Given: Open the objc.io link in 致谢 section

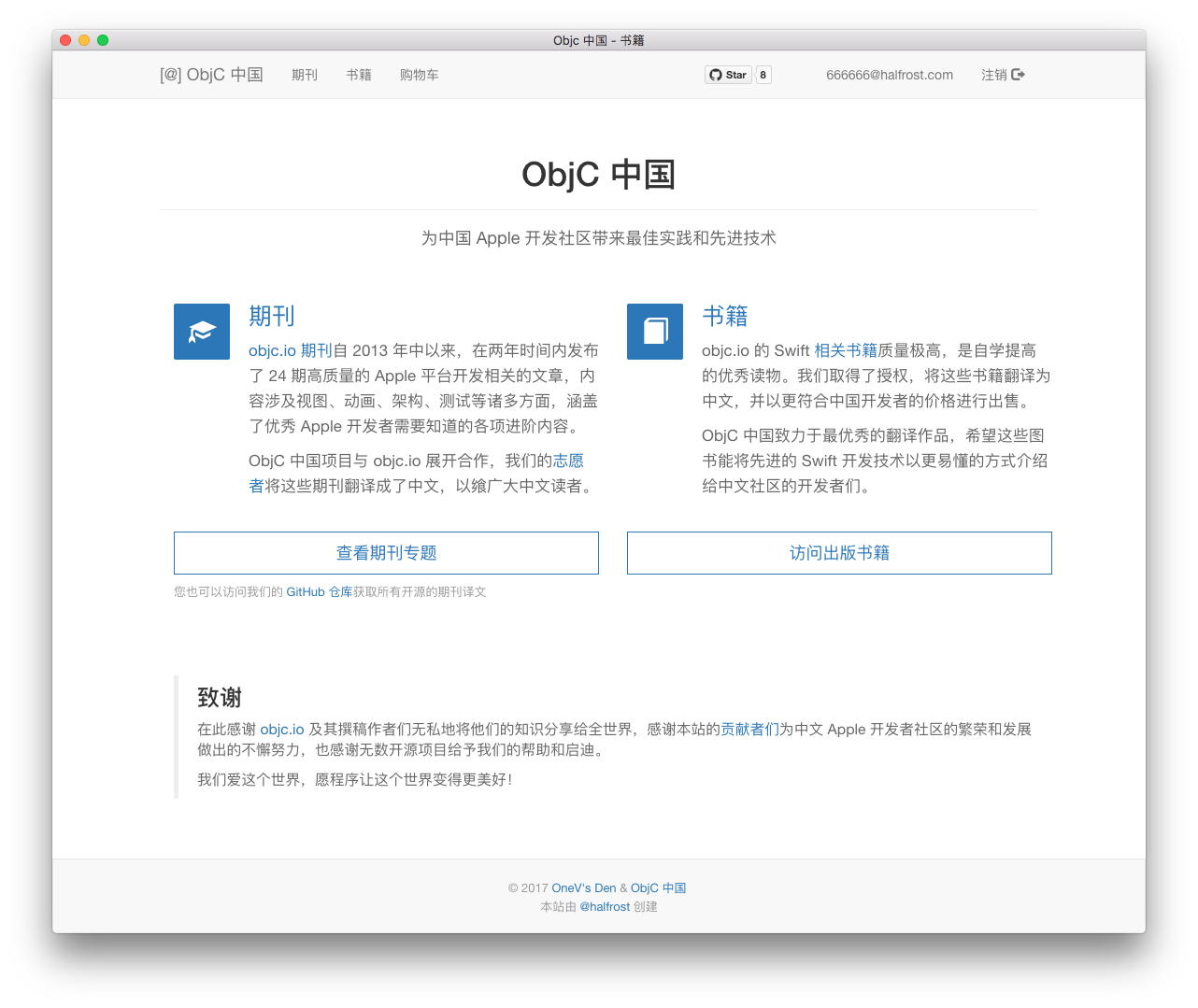Looking at the screenshot, I should coord(282,730).
